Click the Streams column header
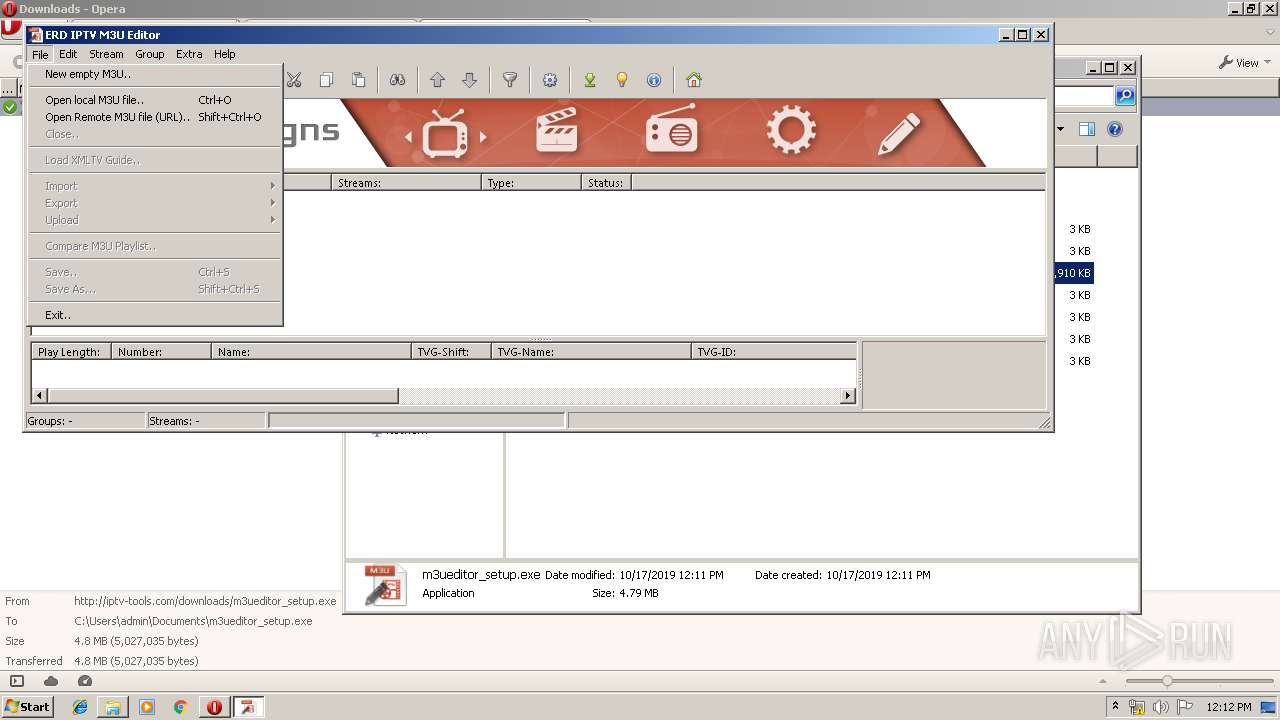This screenshot has width=1280, height=720. click(406, 183)
